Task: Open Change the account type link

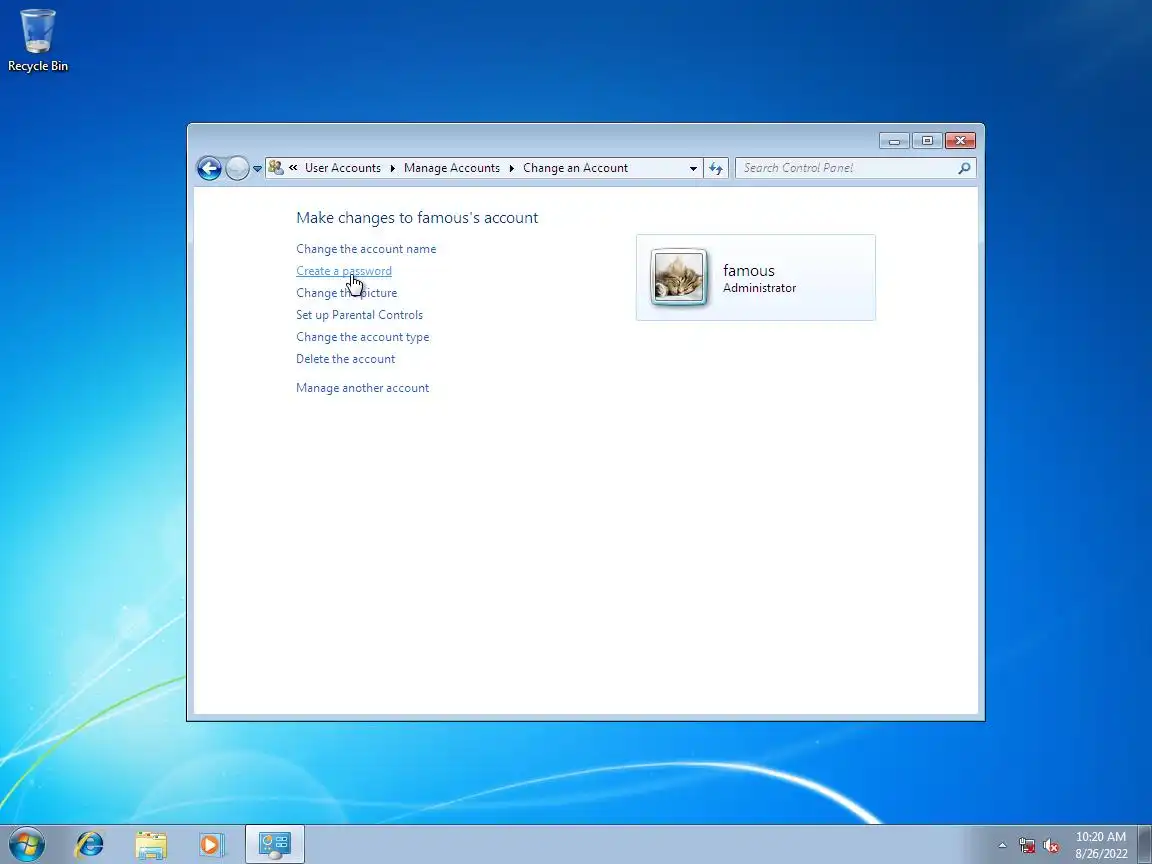Action: 363,337
